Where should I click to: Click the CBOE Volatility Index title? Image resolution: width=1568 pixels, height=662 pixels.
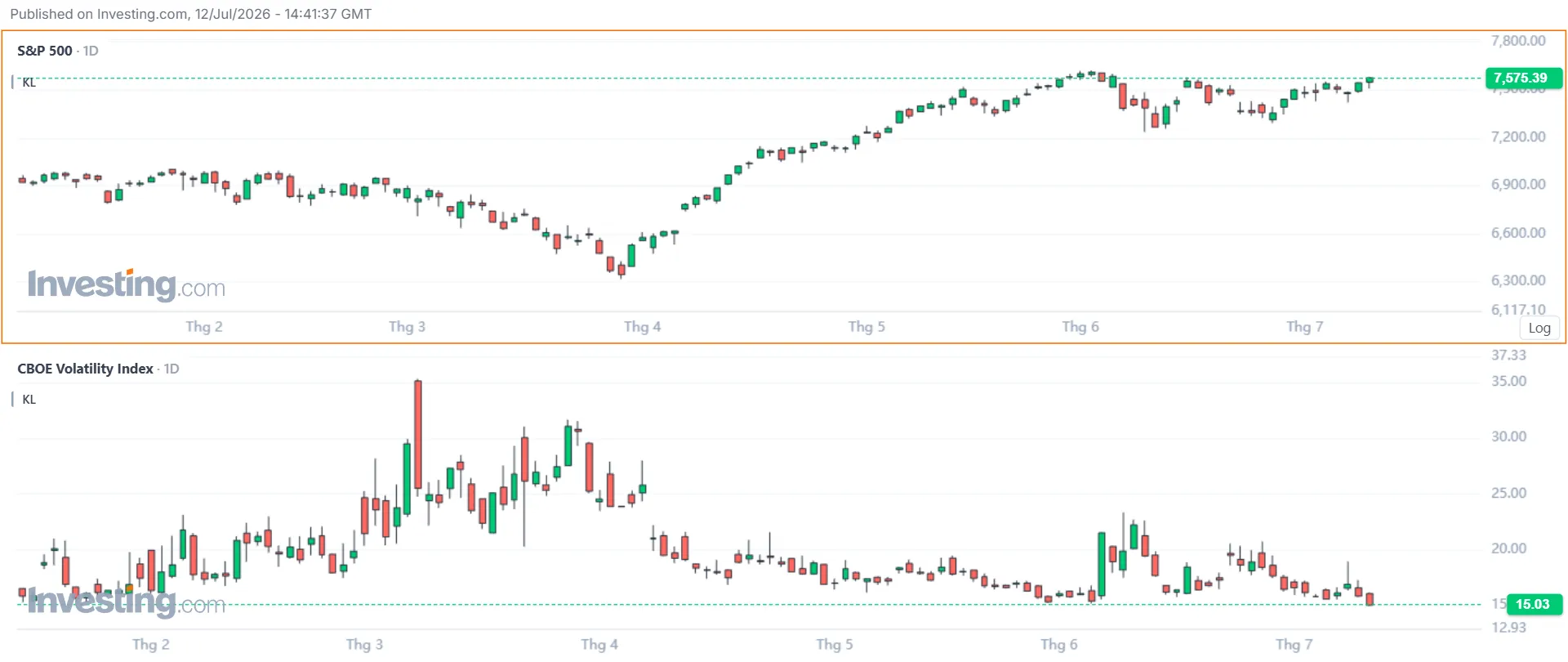pyautogui.click(x=85, y=369)
